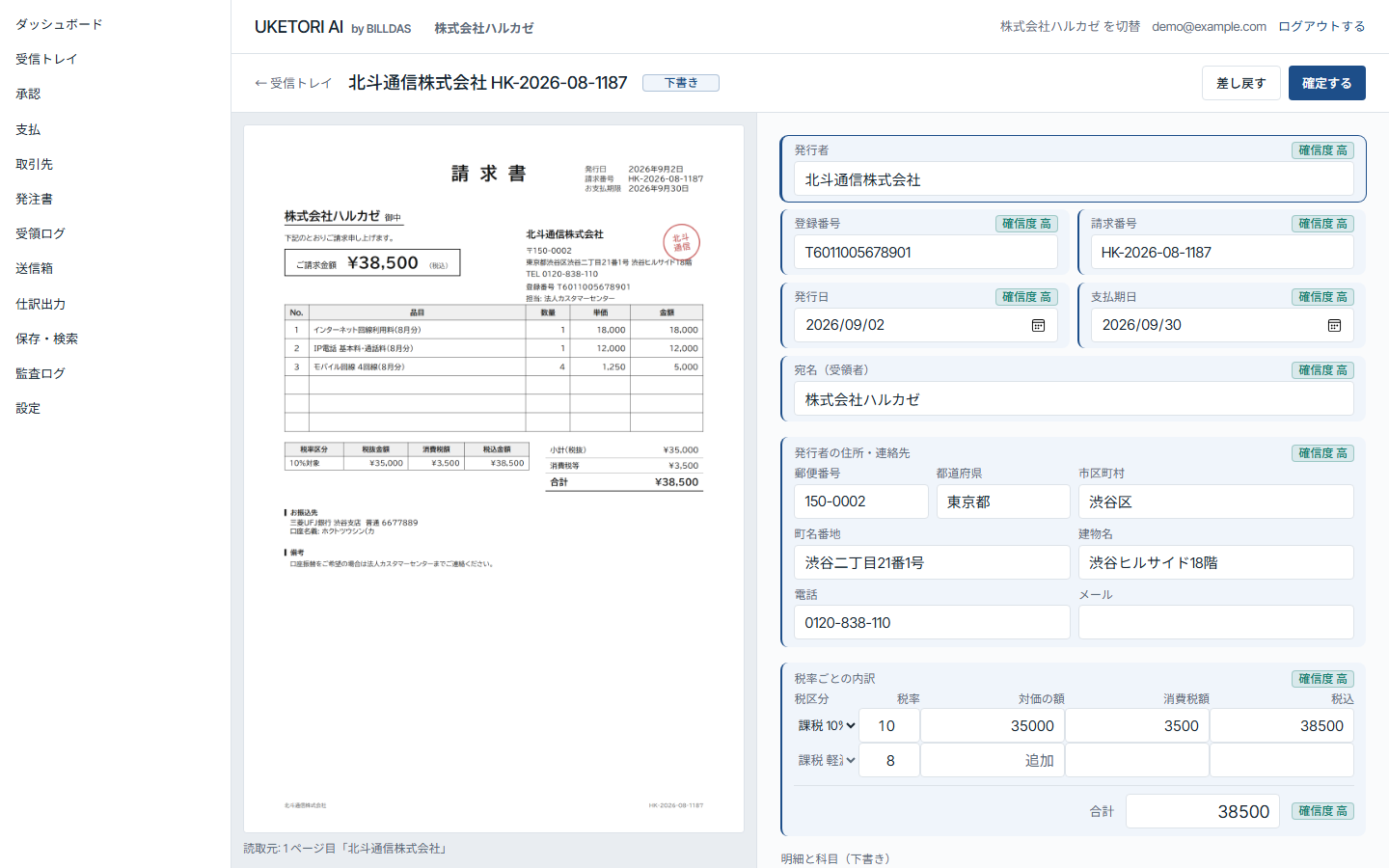Click the 登録番号 input field
Image resolution: width=1389 pixels, height=868 pixels.
point(926,253)
